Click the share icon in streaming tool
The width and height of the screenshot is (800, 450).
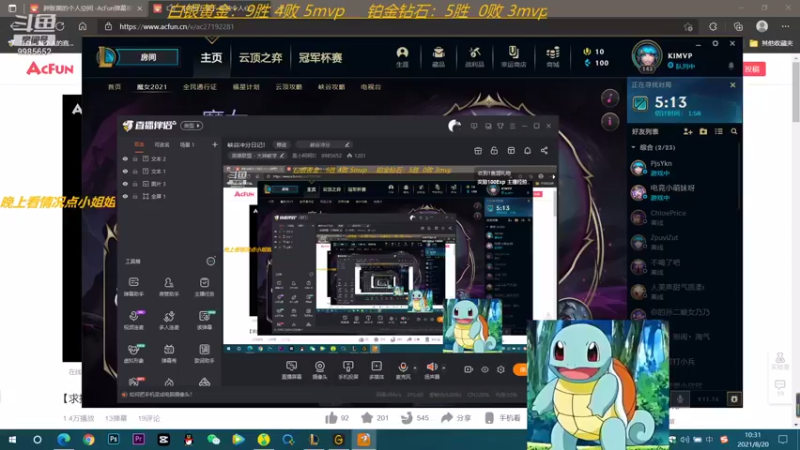click(x=544, y=151)
